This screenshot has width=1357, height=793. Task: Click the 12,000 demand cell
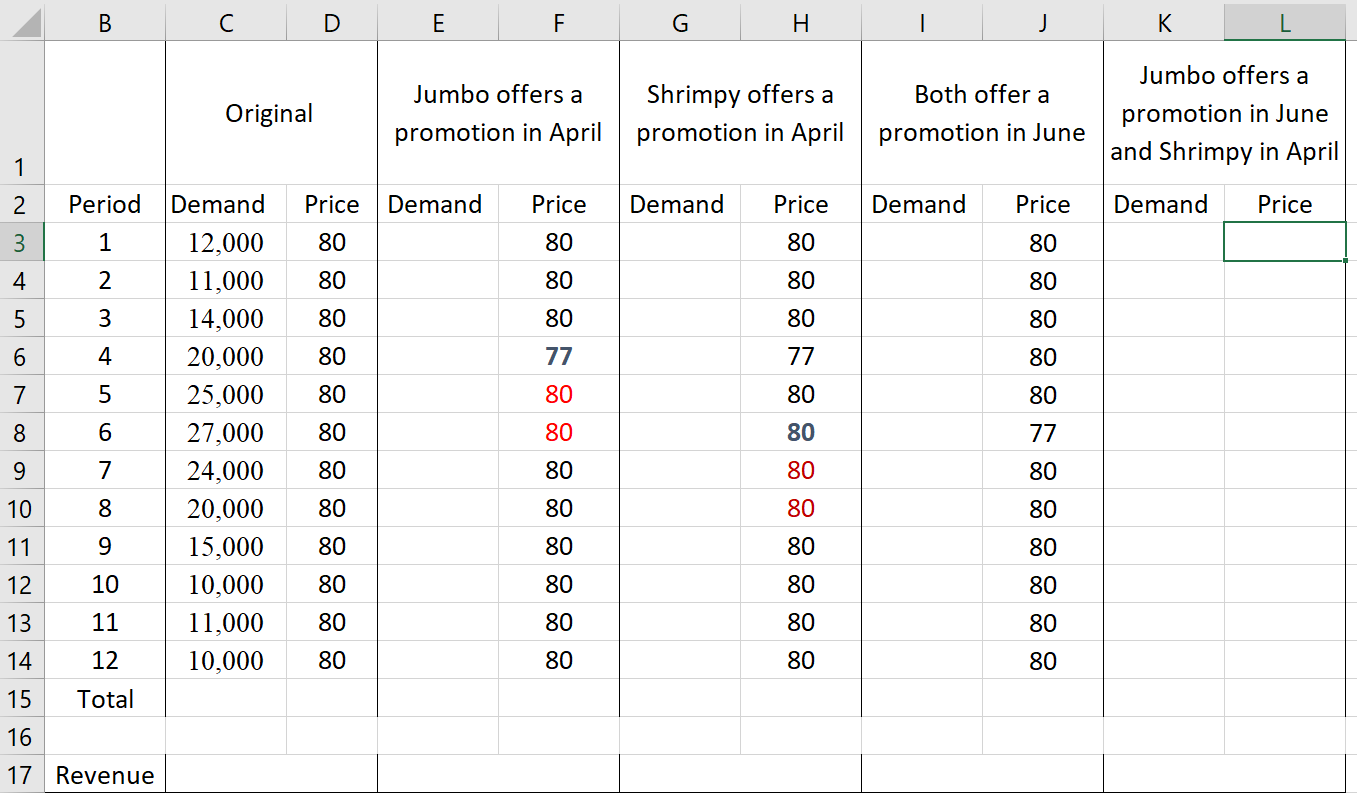pyautogui.click(x=226, y=242)
